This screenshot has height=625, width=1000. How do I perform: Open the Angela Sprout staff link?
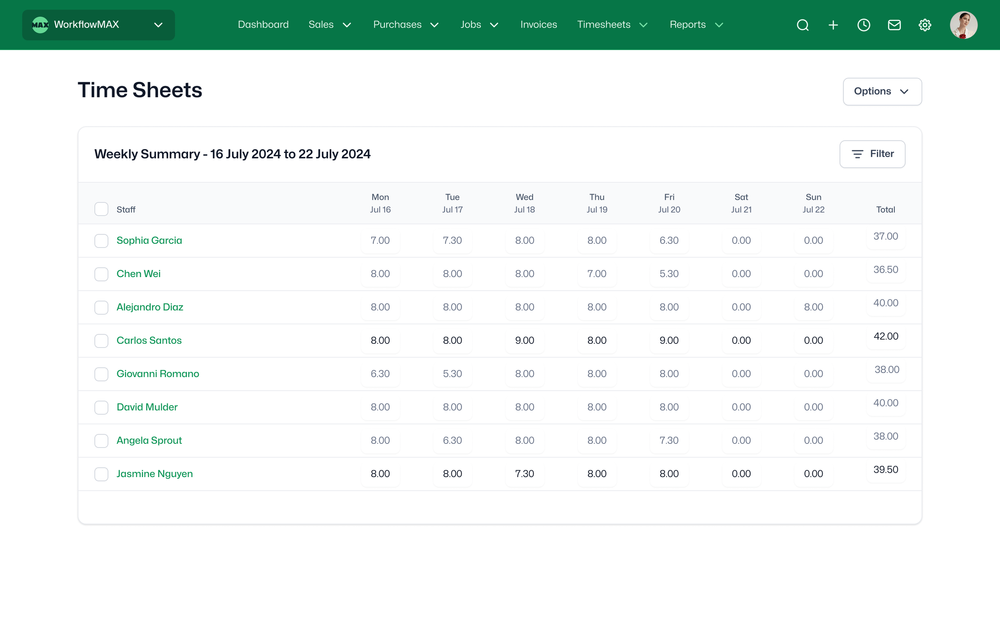[x=149, y=441]
